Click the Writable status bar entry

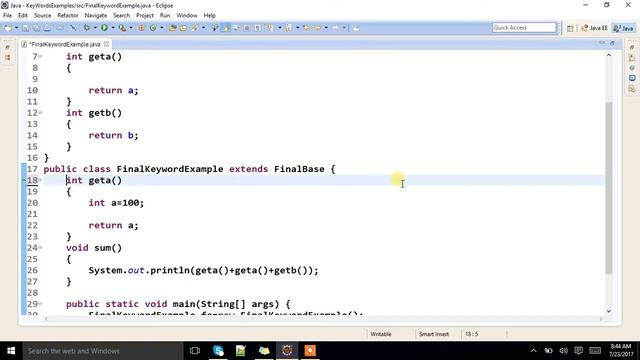[381, 334]
